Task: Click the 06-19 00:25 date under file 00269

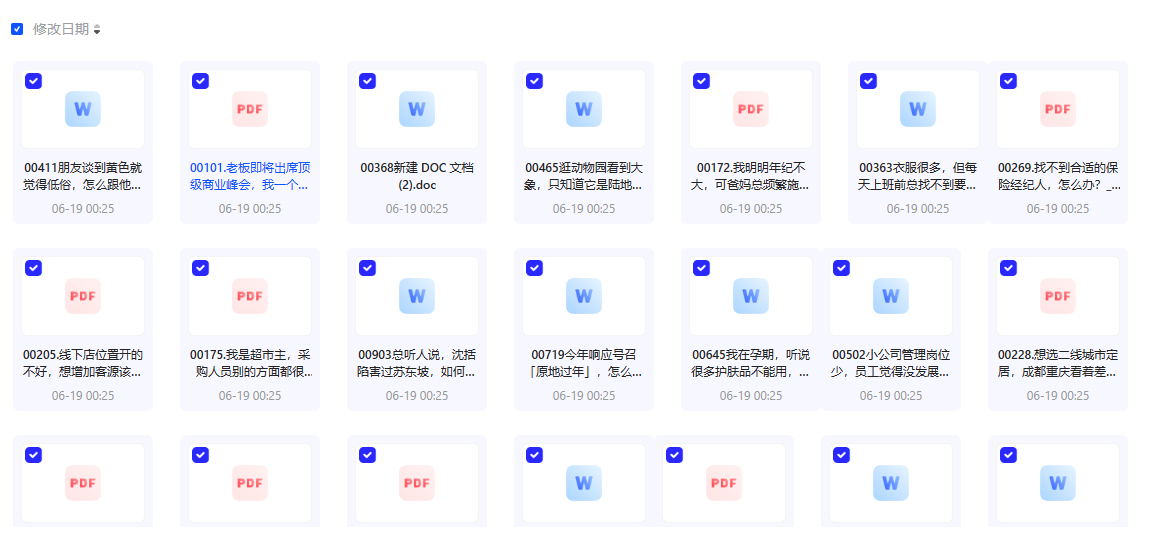Action: [1058, 208]
